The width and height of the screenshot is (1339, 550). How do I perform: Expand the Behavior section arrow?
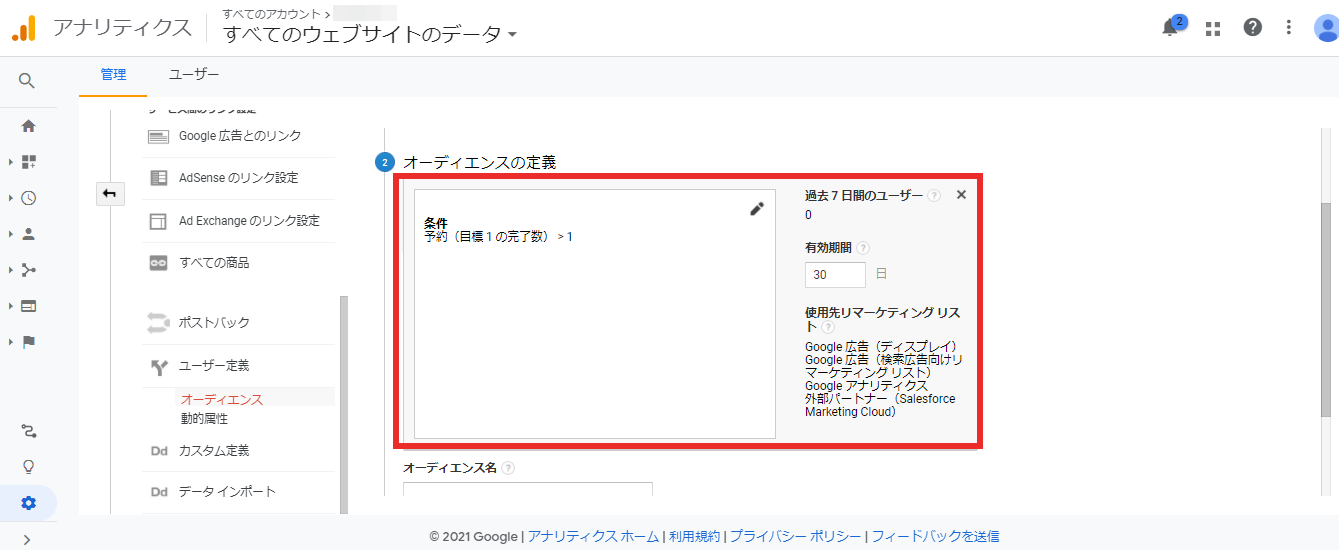[11, 306]
